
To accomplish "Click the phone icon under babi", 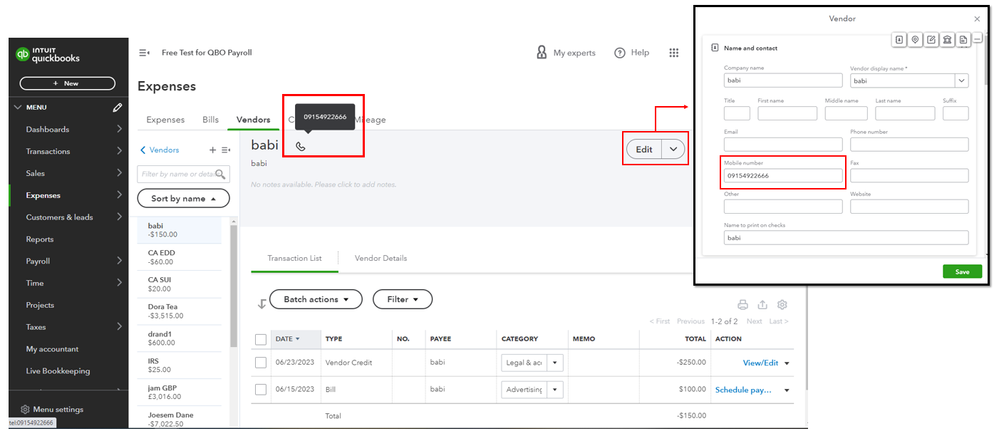I will click(x=301, y=146).
